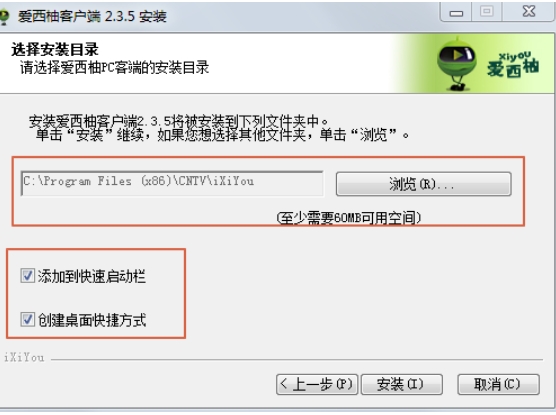This screenshot has height=415, width=556.
Task: Click the 爱西柚 XiyoU brand logo text
Action: [x=513, y=64]
